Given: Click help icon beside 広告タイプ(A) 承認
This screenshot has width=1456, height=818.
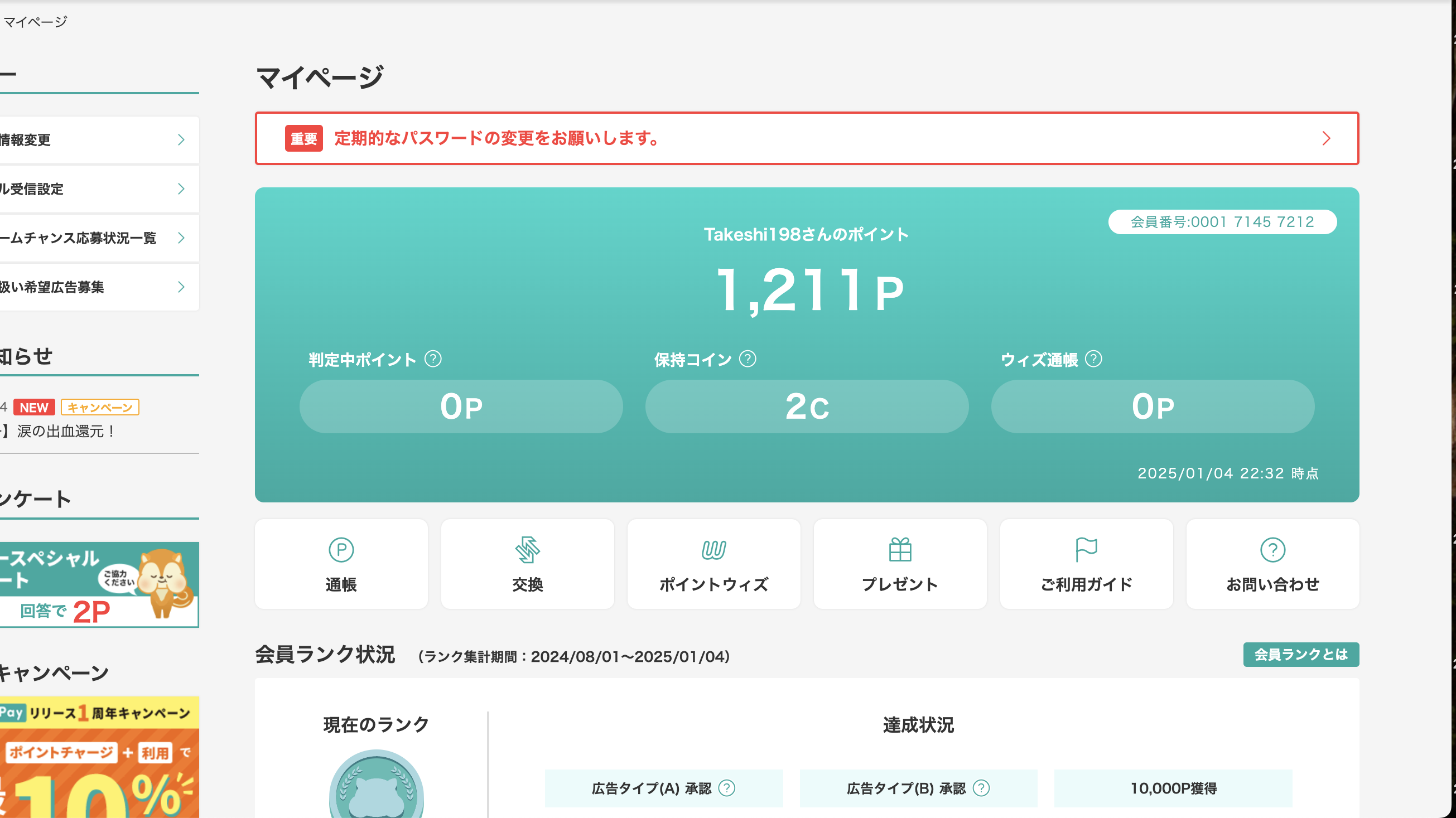Looking at the screenshot, I should pyautogui.click(x=726, y=787).
